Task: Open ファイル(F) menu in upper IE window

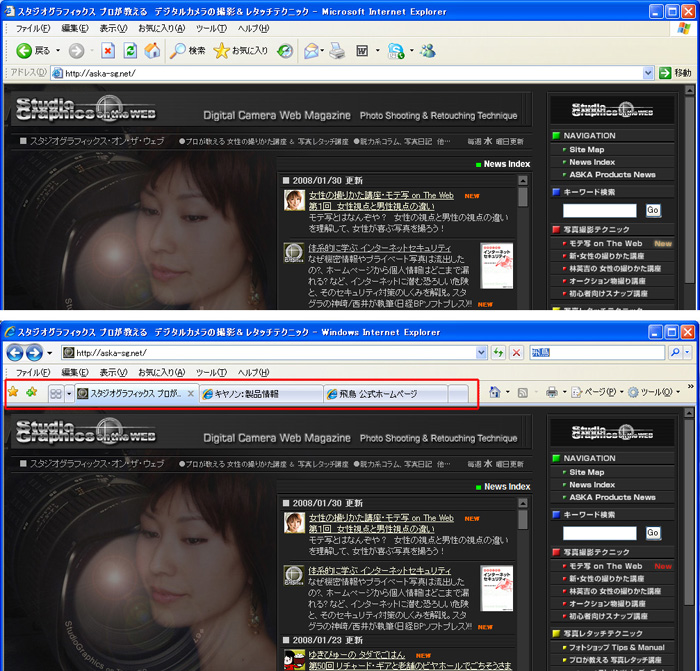Action: point(33,29)
